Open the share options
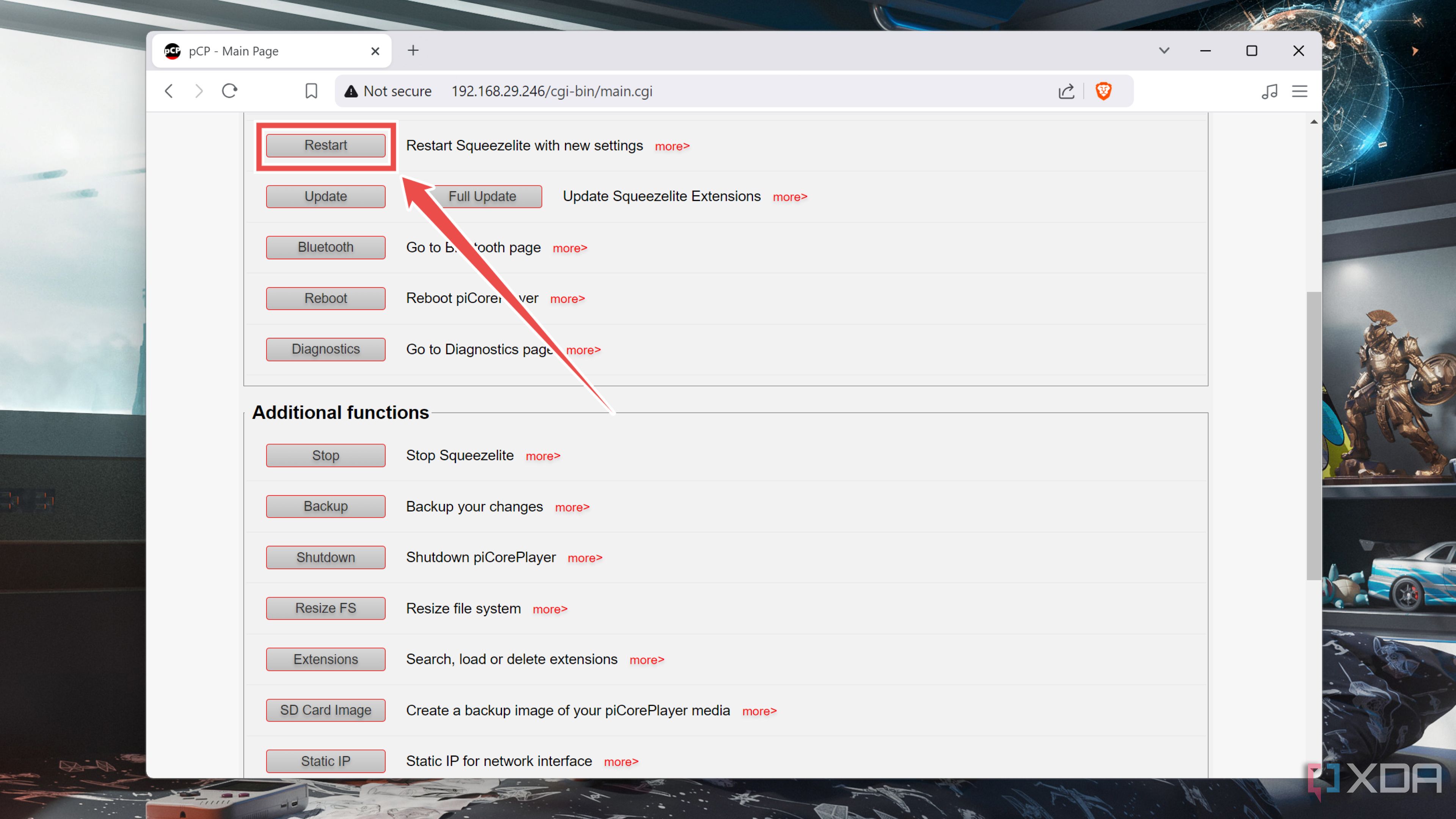The image size is (1456, 819). (x=1066, y=91)
